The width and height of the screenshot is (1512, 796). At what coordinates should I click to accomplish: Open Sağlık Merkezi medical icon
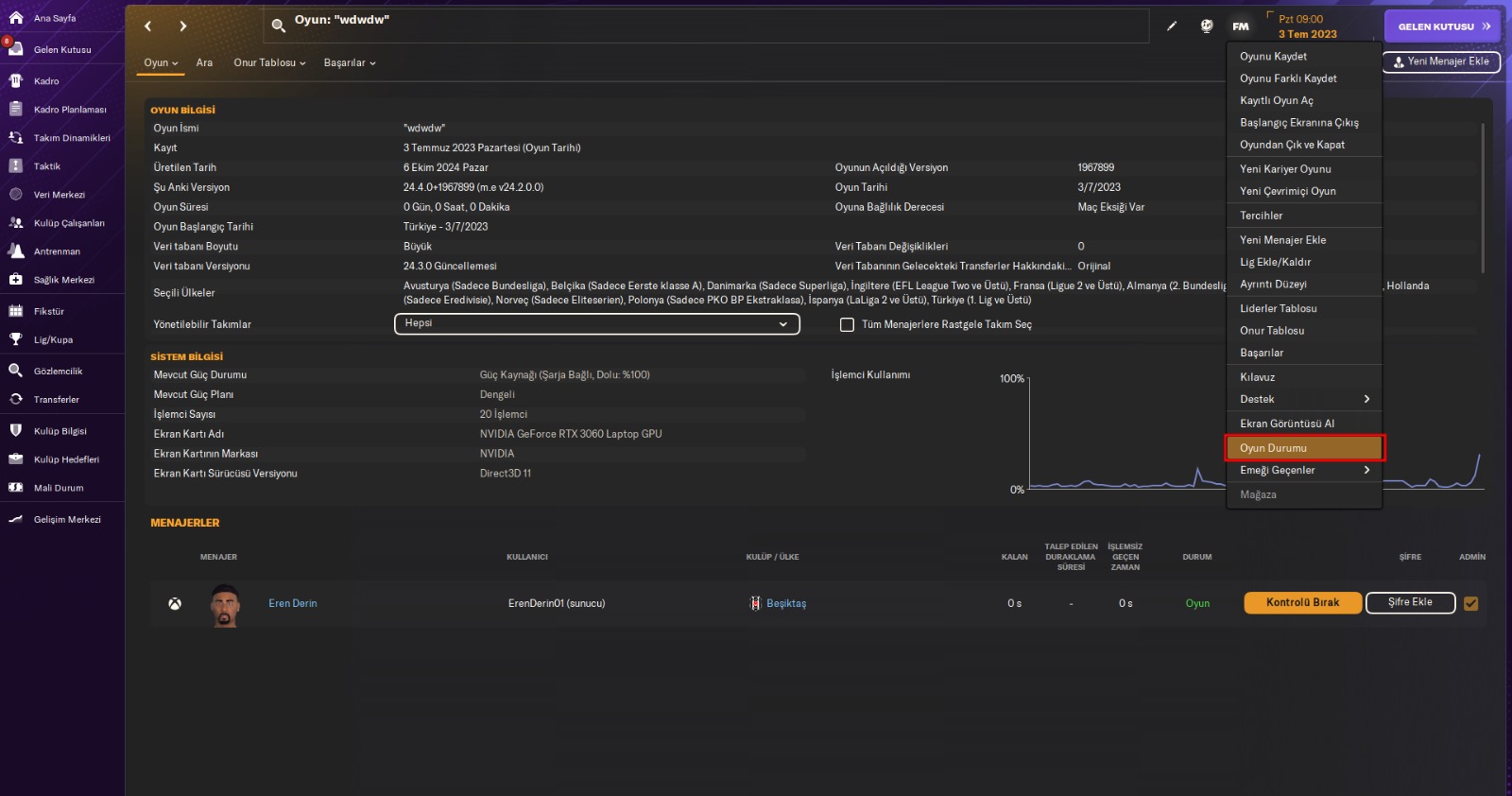click(x=16, y=280)
